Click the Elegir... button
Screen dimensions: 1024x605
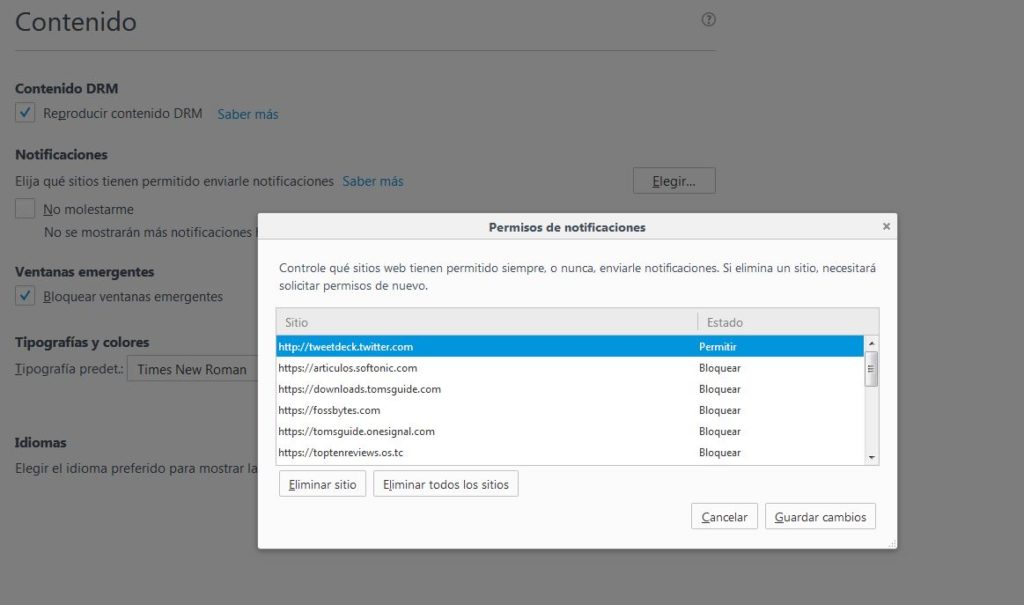tap(673, 181)
